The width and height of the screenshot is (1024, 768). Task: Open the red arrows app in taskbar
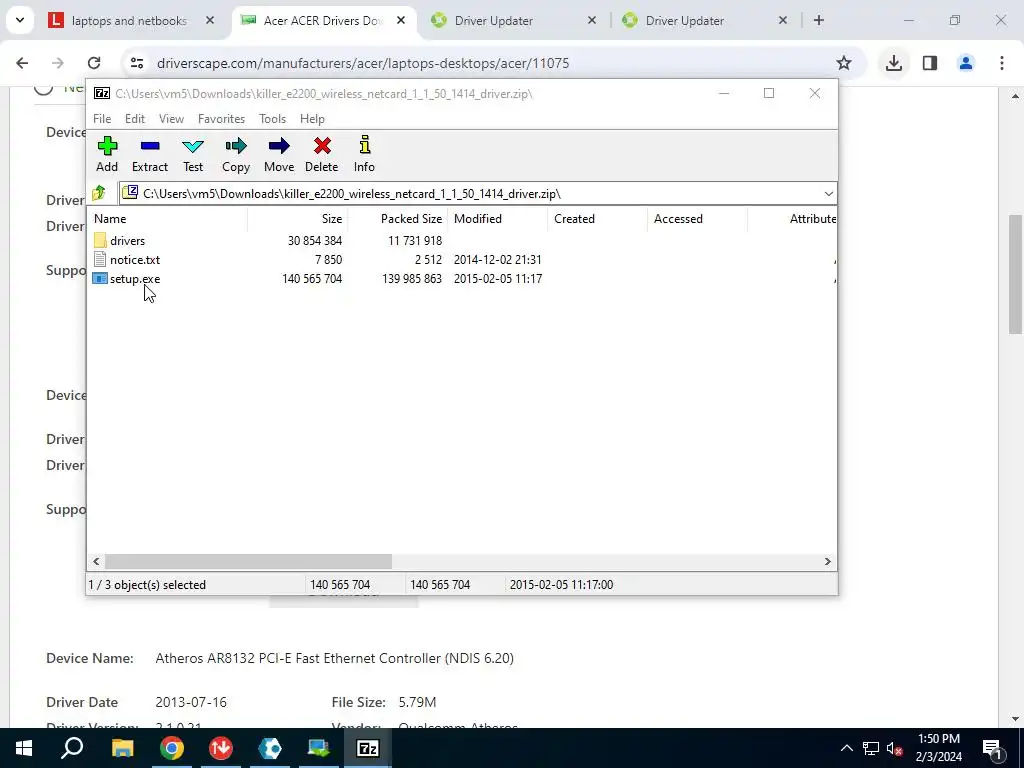pos(221,748)
